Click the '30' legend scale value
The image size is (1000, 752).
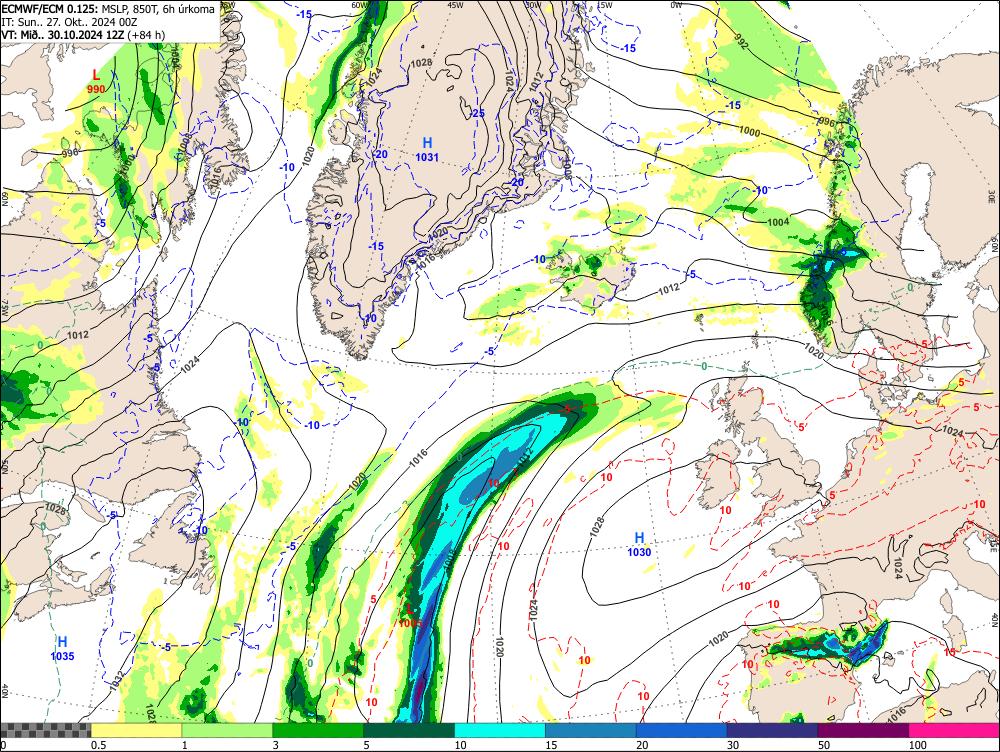733,745
